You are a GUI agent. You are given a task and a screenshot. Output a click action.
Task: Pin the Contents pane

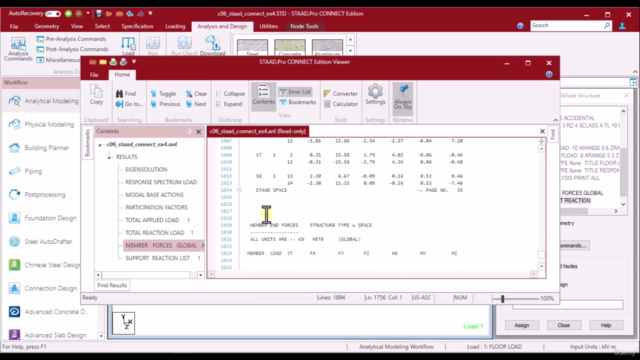[189, 131]
